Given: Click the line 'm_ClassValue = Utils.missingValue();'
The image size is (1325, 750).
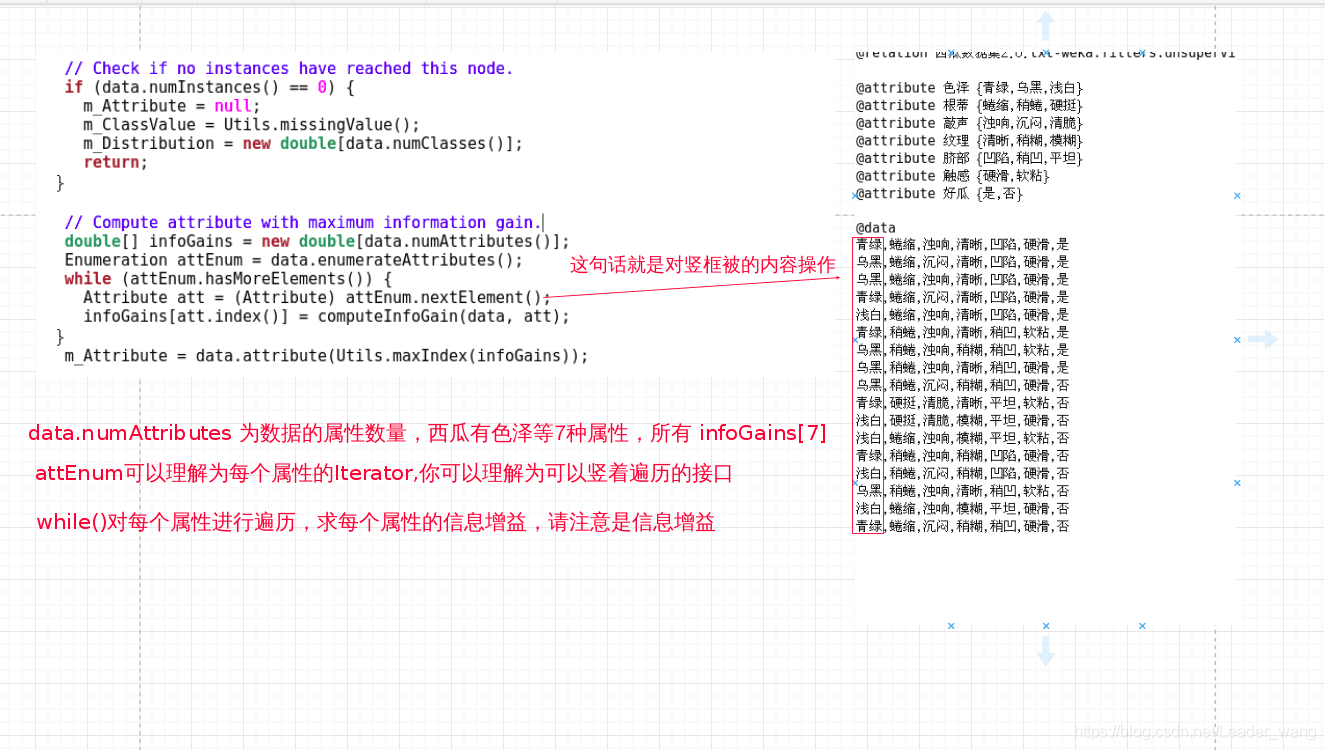Looking at the screenshot, I should point(252,125).
